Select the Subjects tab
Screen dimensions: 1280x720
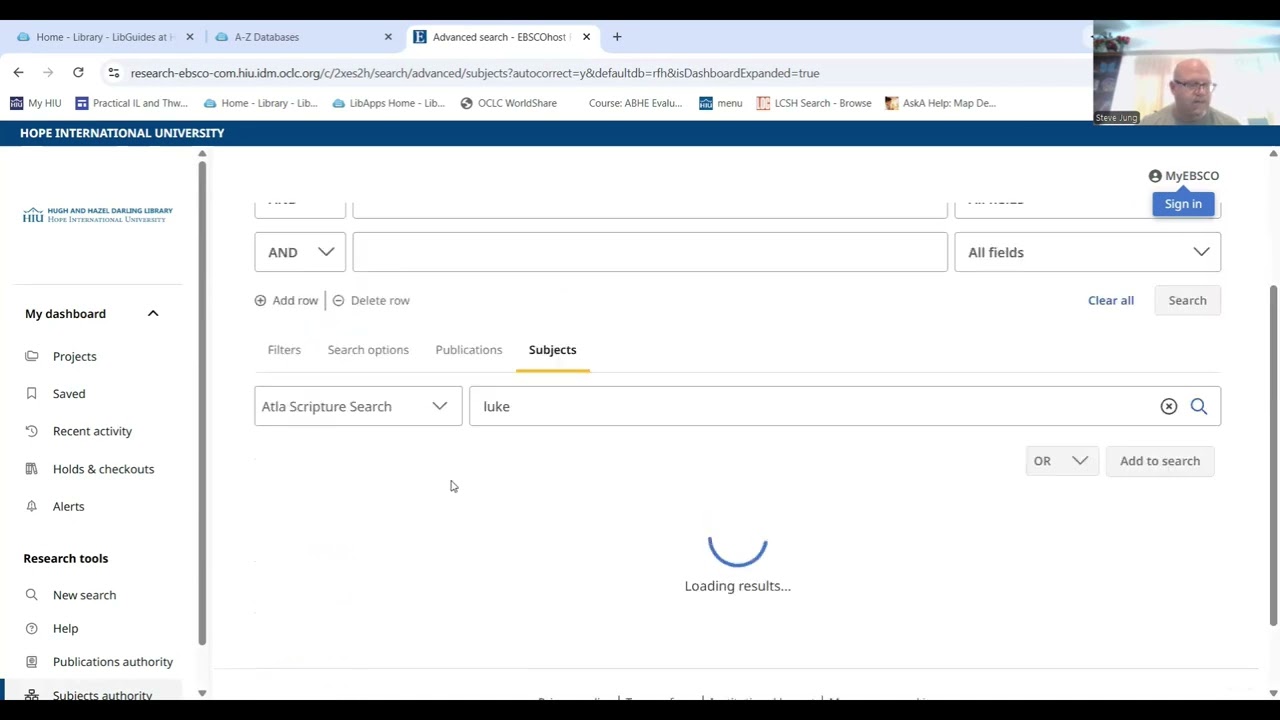(x=553, y=350)
